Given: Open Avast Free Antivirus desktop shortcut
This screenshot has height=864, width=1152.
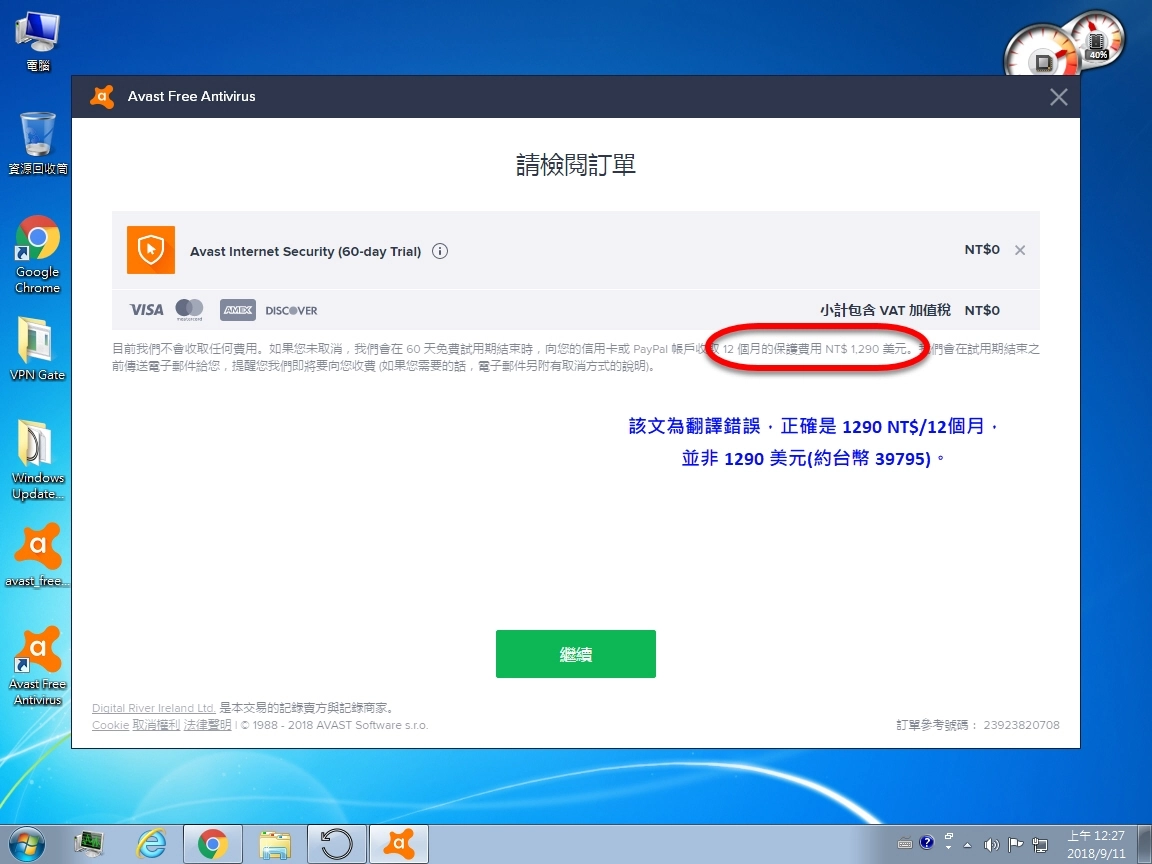Looking at the screenshot, I should click(37, 666).
